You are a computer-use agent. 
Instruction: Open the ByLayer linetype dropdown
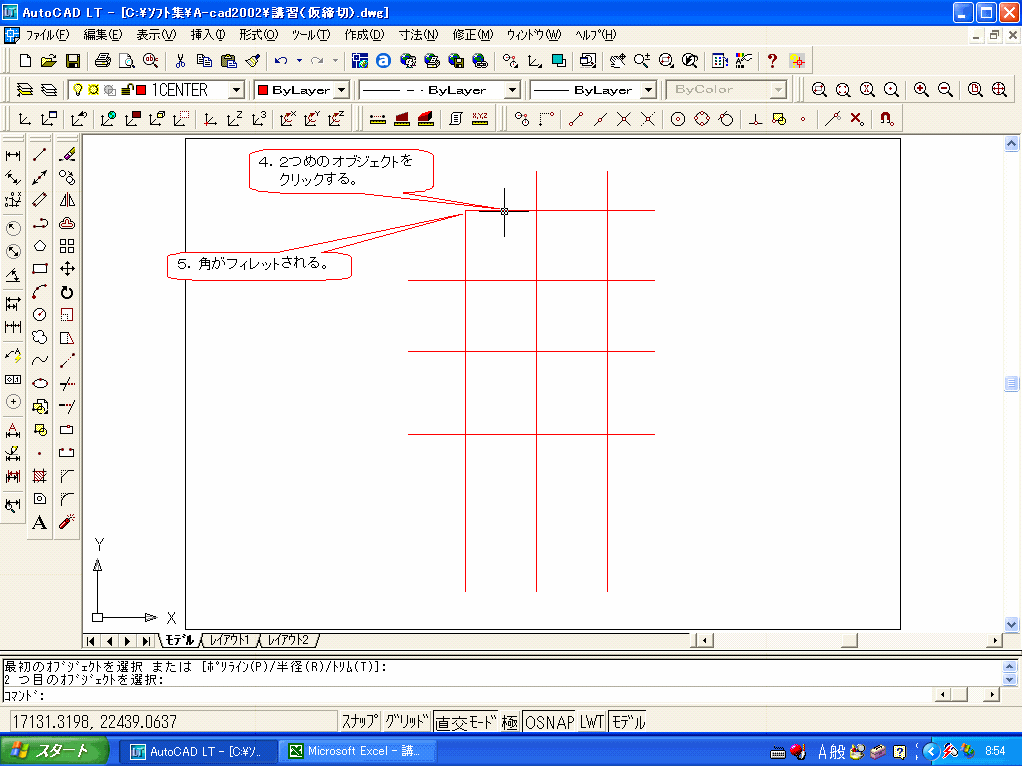point(513,90)
